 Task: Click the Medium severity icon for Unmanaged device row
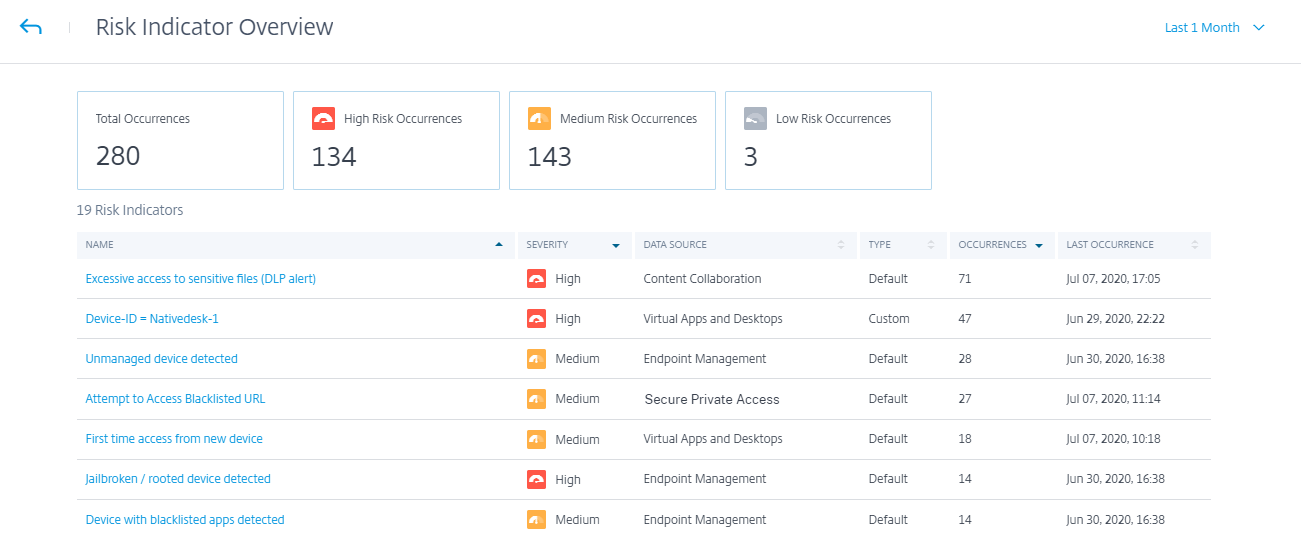coord(536,359)
